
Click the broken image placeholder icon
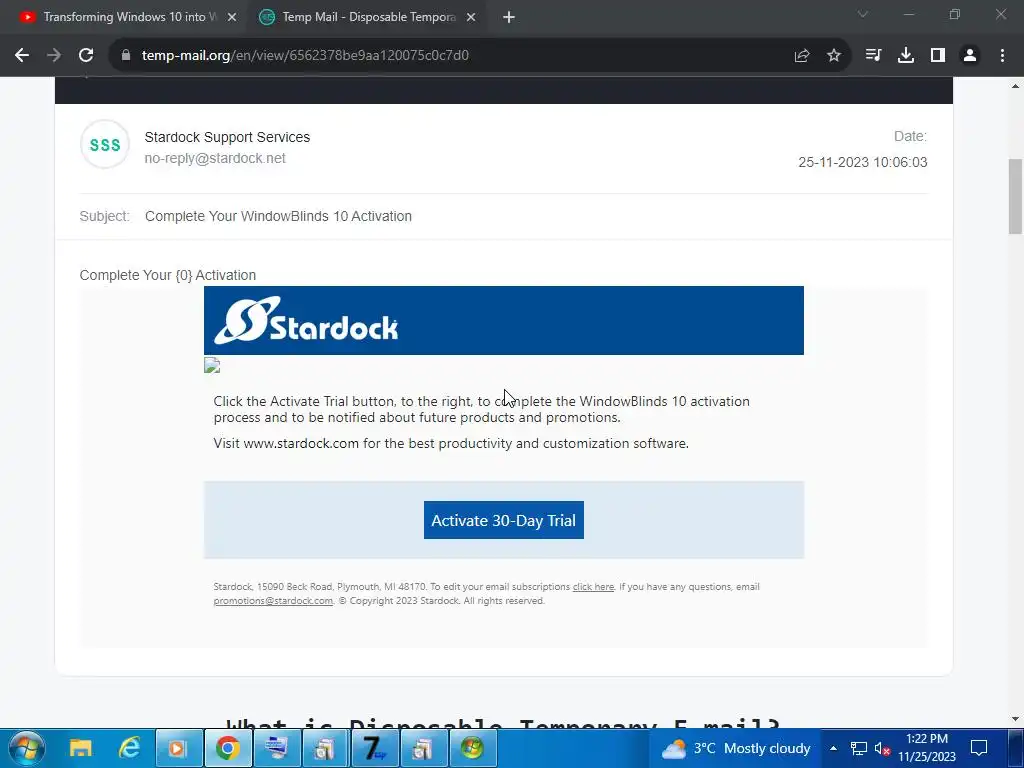pyautogui.click(x=212, y=365)
